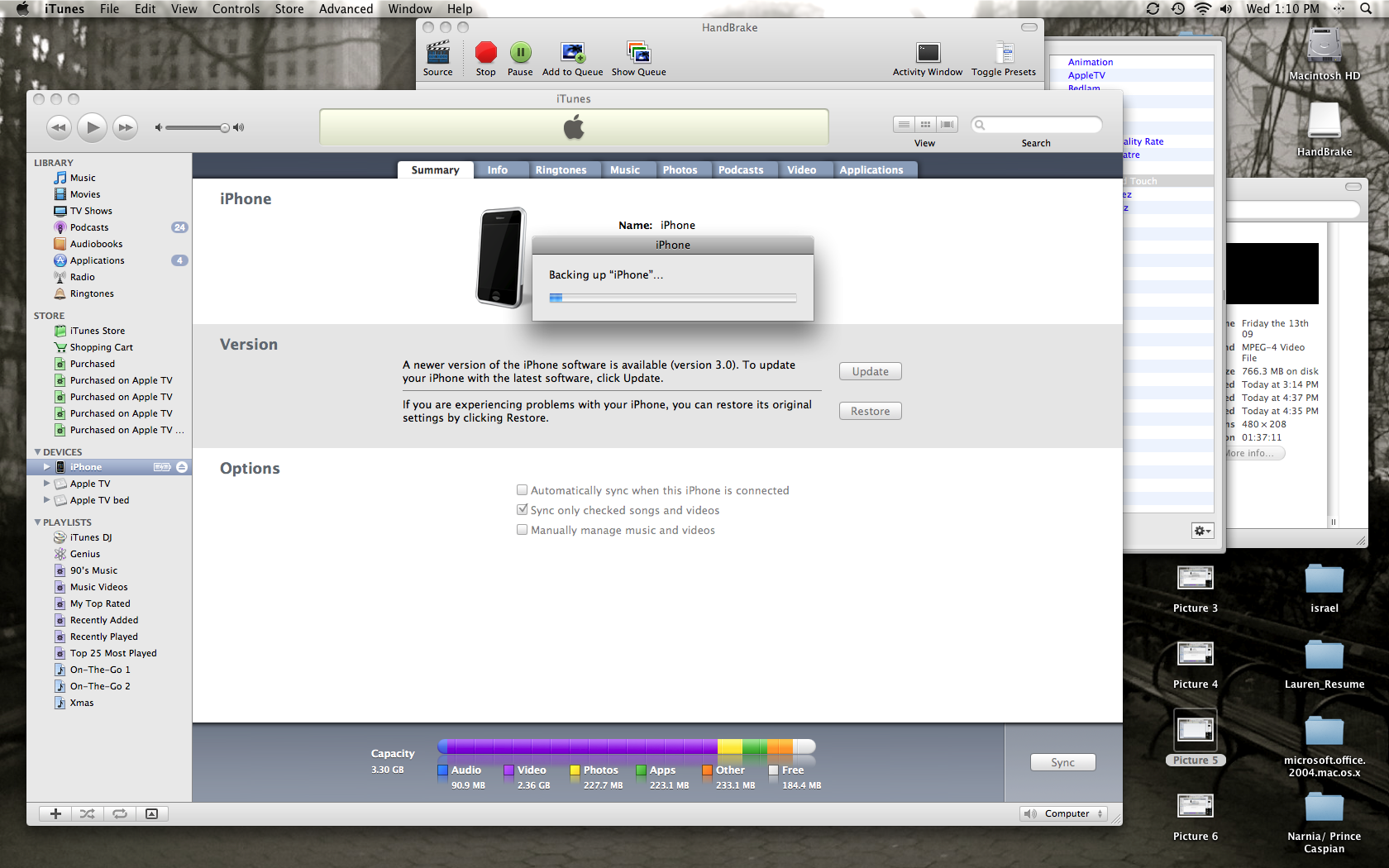1389x868 pixels.
Task: Click the iTunes search field
Action: 1037,125
